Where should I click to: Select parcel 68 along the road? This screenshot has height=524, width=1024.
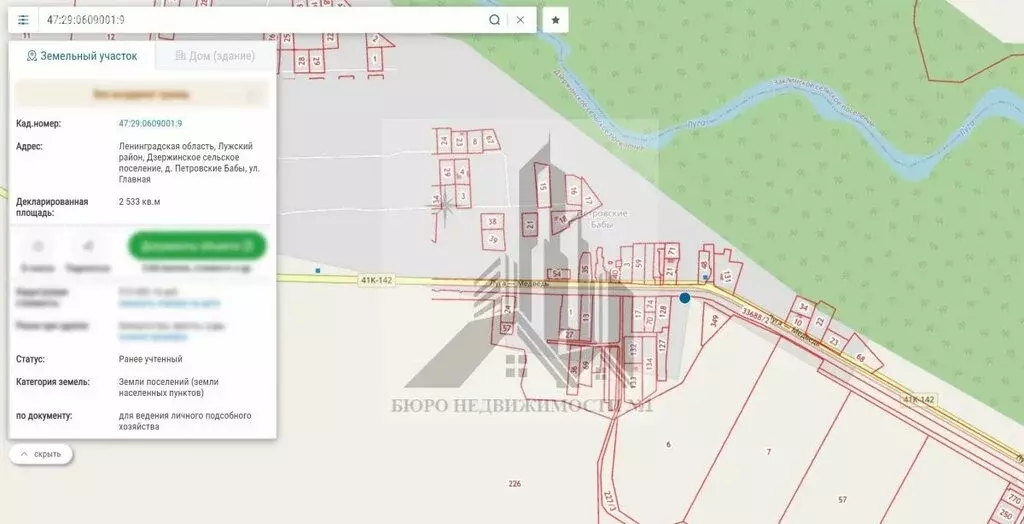click(860, 358)
